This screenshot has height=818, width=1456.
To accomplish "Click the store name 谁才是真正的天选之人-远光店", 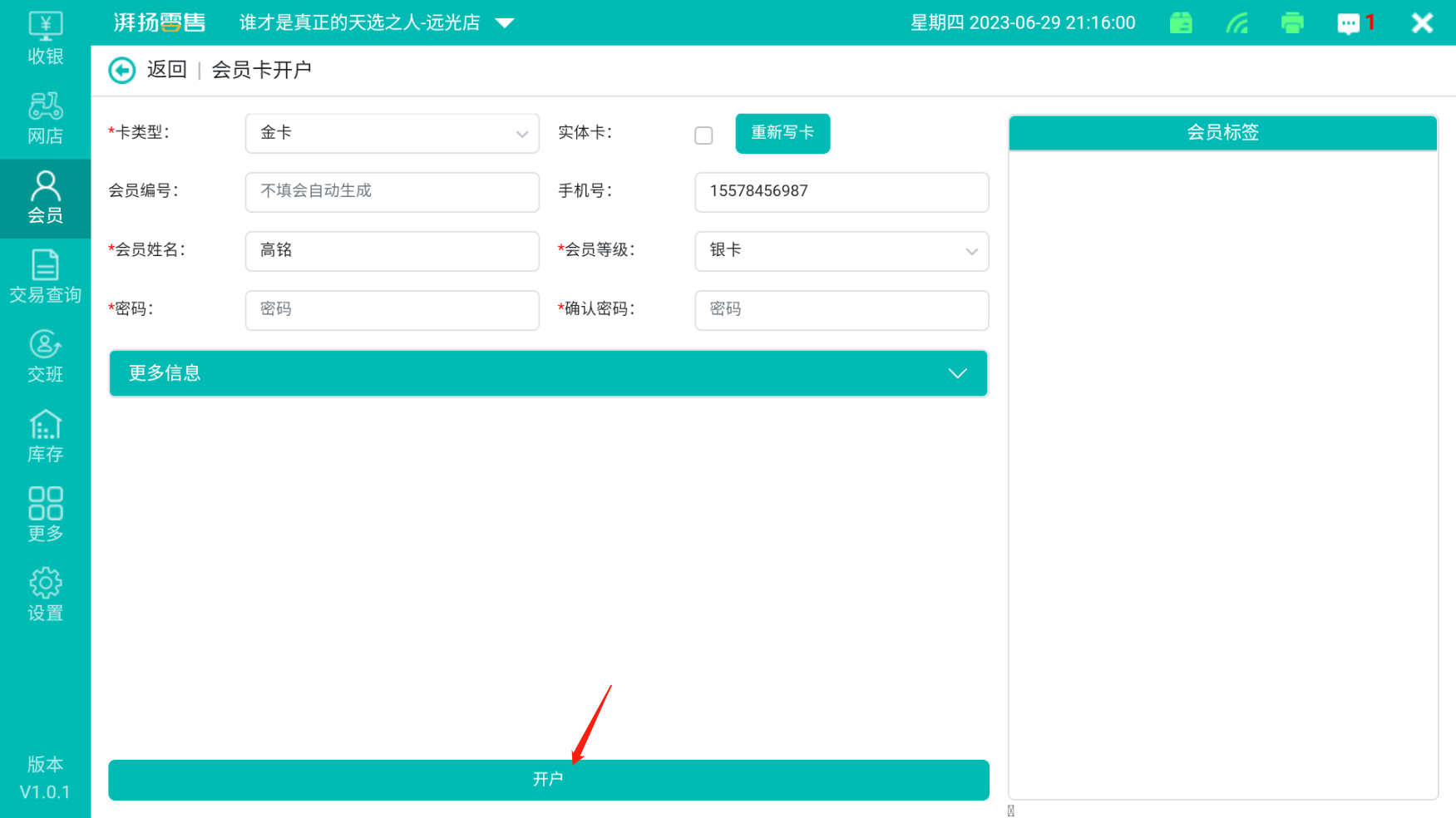I will [360, 23].
